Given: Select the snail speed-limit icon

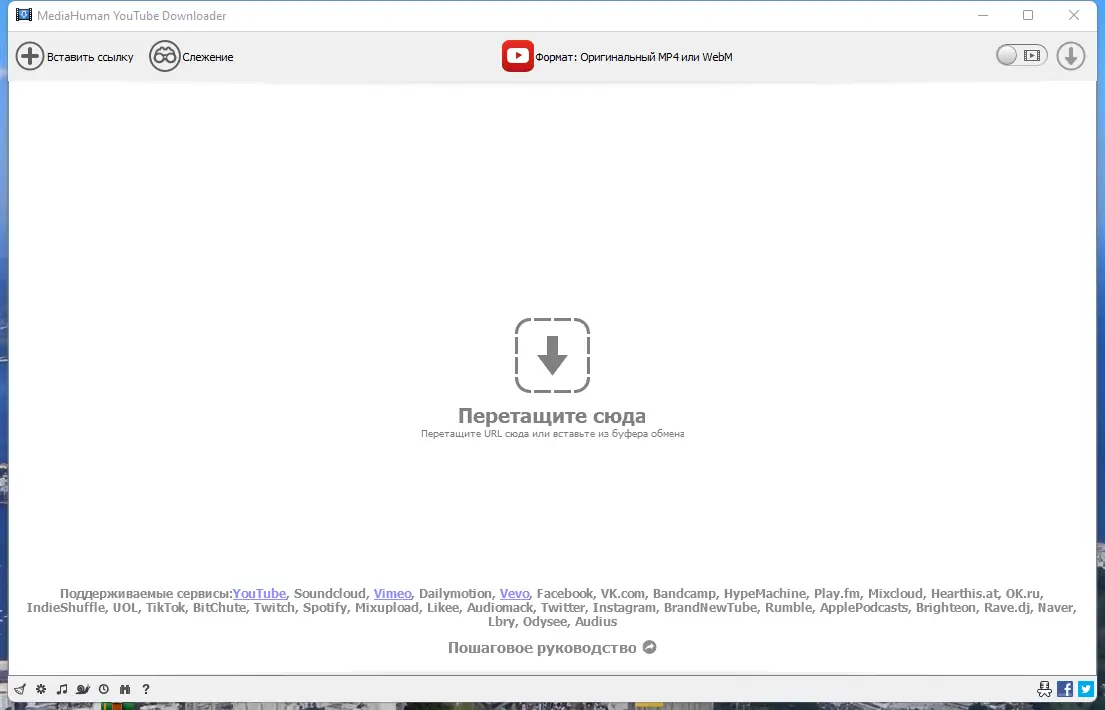Looking at the screenshot, I should pyautogui.click(x=83, y=689).
